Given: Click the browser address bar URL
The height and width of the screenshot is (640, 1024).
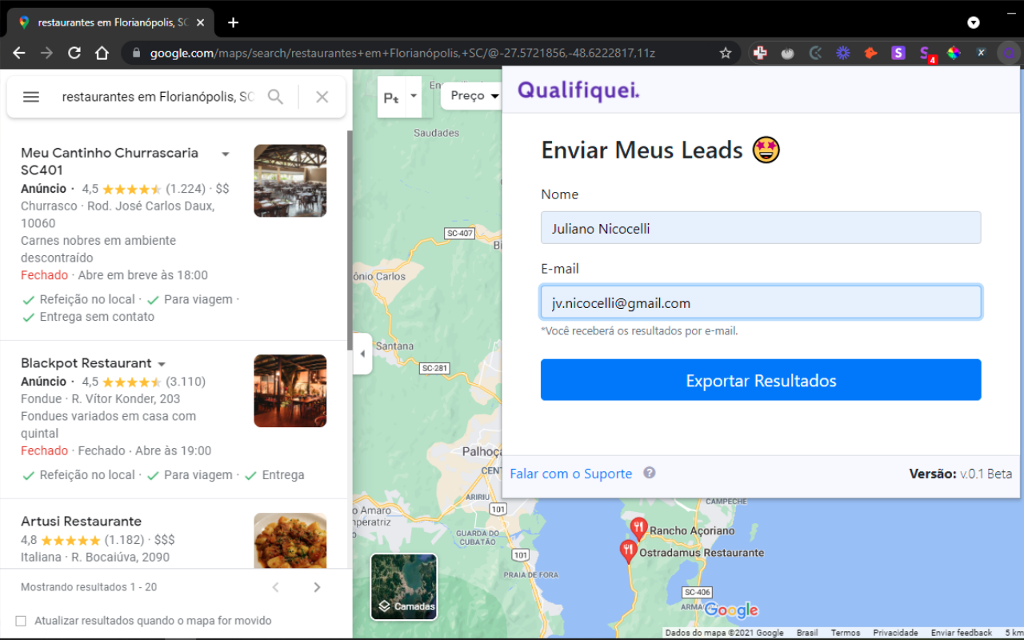Looking at the screenshot, I should (402, 53).
